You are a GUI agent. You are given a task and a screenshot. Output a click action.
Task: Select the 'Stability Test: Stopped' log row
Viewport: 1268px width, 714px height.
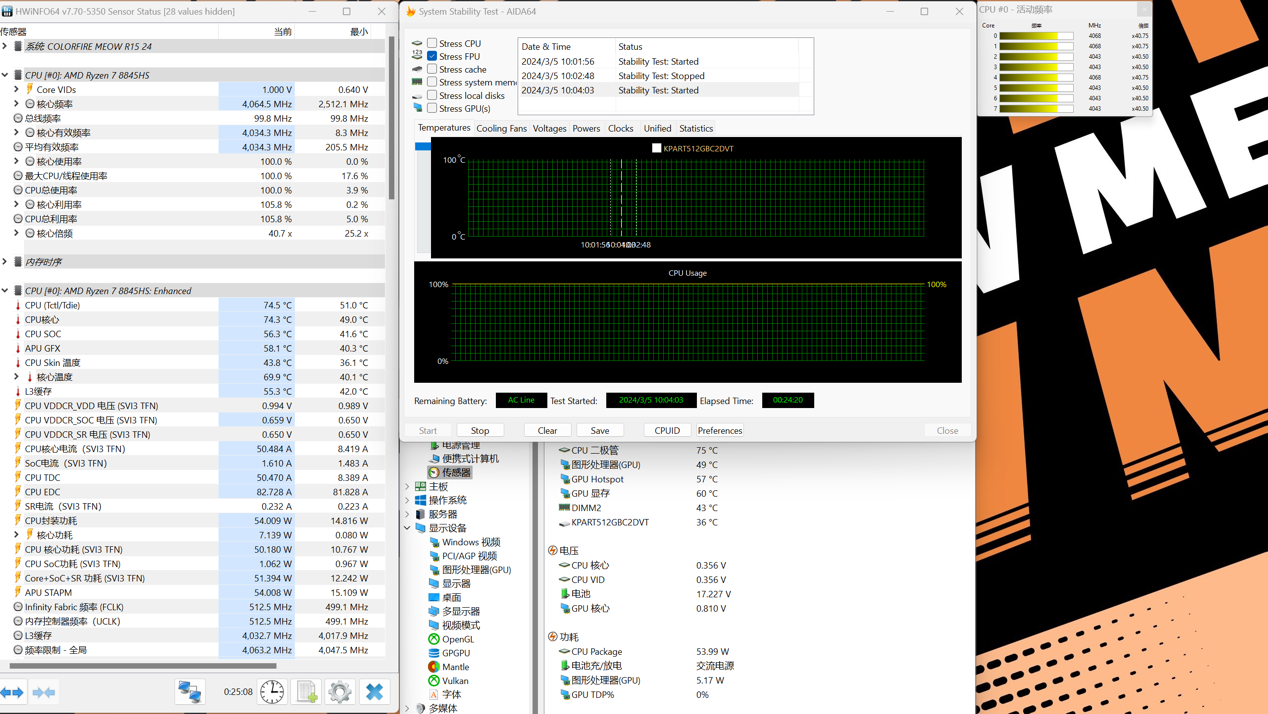[658, 76]
